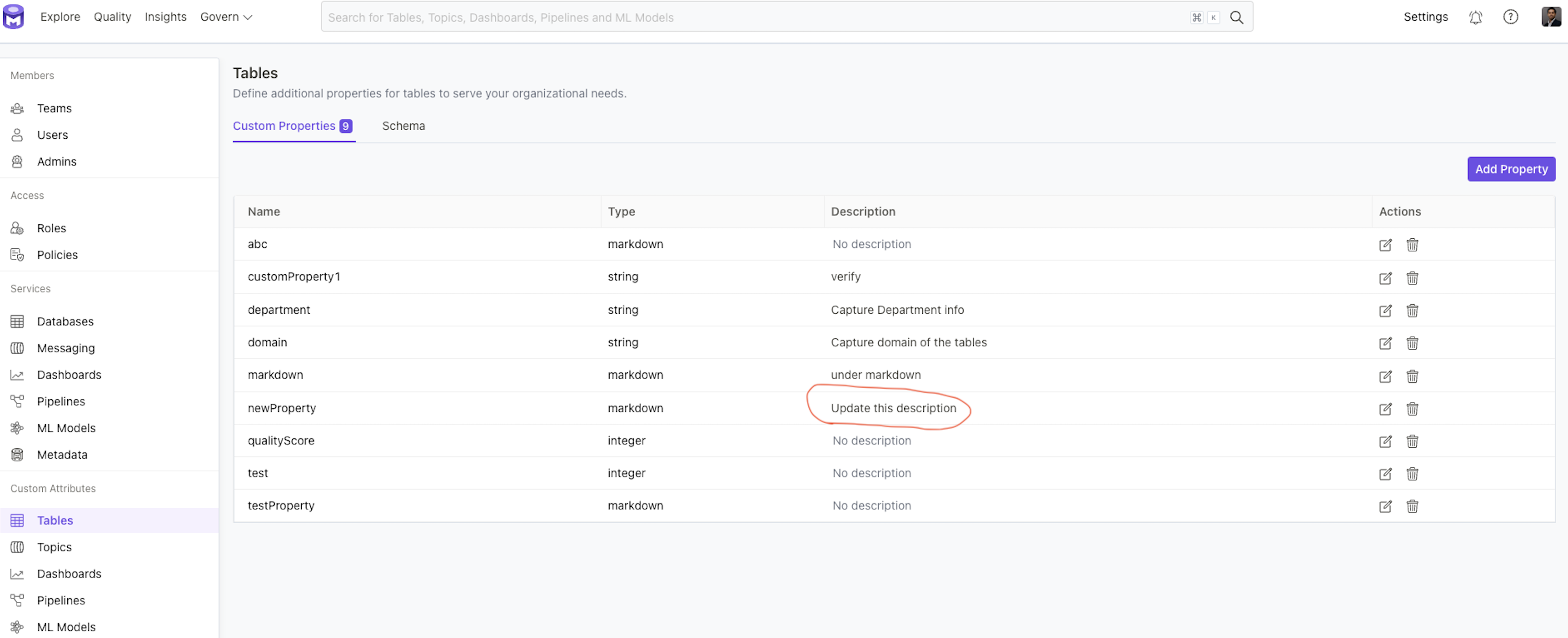
Task: Open Users in the sidebar
Action: pyautogui.click(x=52, y=135)
